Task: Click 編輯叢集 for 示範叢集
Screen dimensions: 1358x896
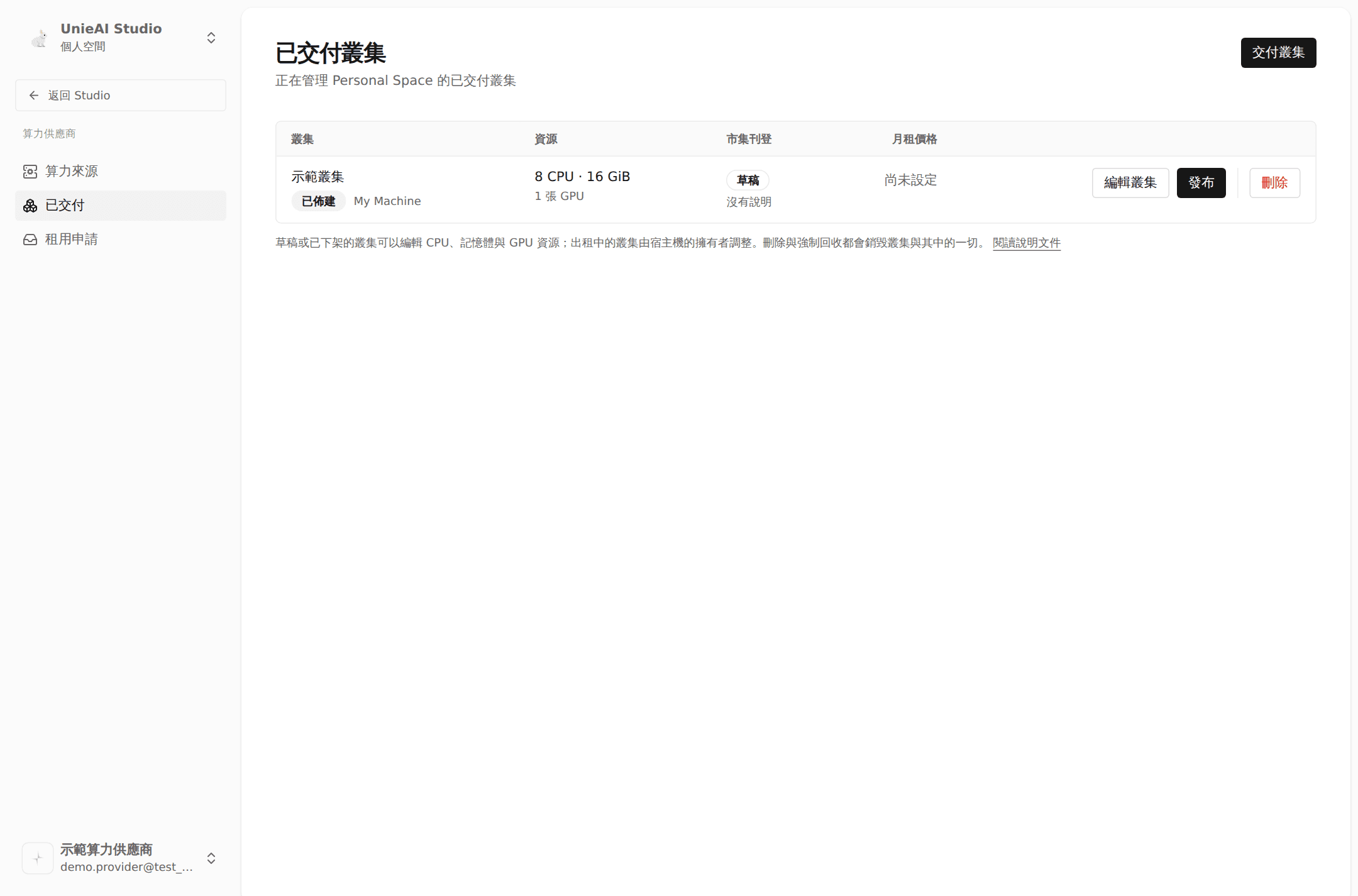Action: (x=1130, y=183)
